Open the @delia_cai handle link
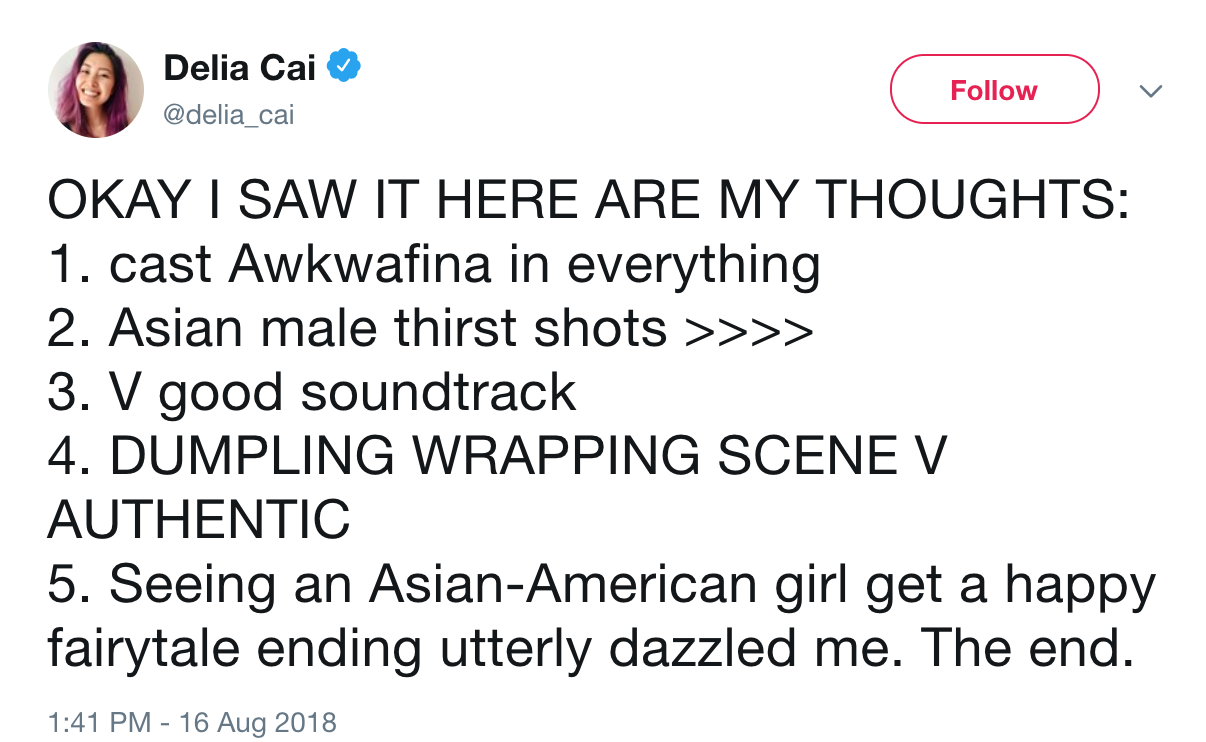Viewport: 1206px width, 742px height. [x=229, y=115]
